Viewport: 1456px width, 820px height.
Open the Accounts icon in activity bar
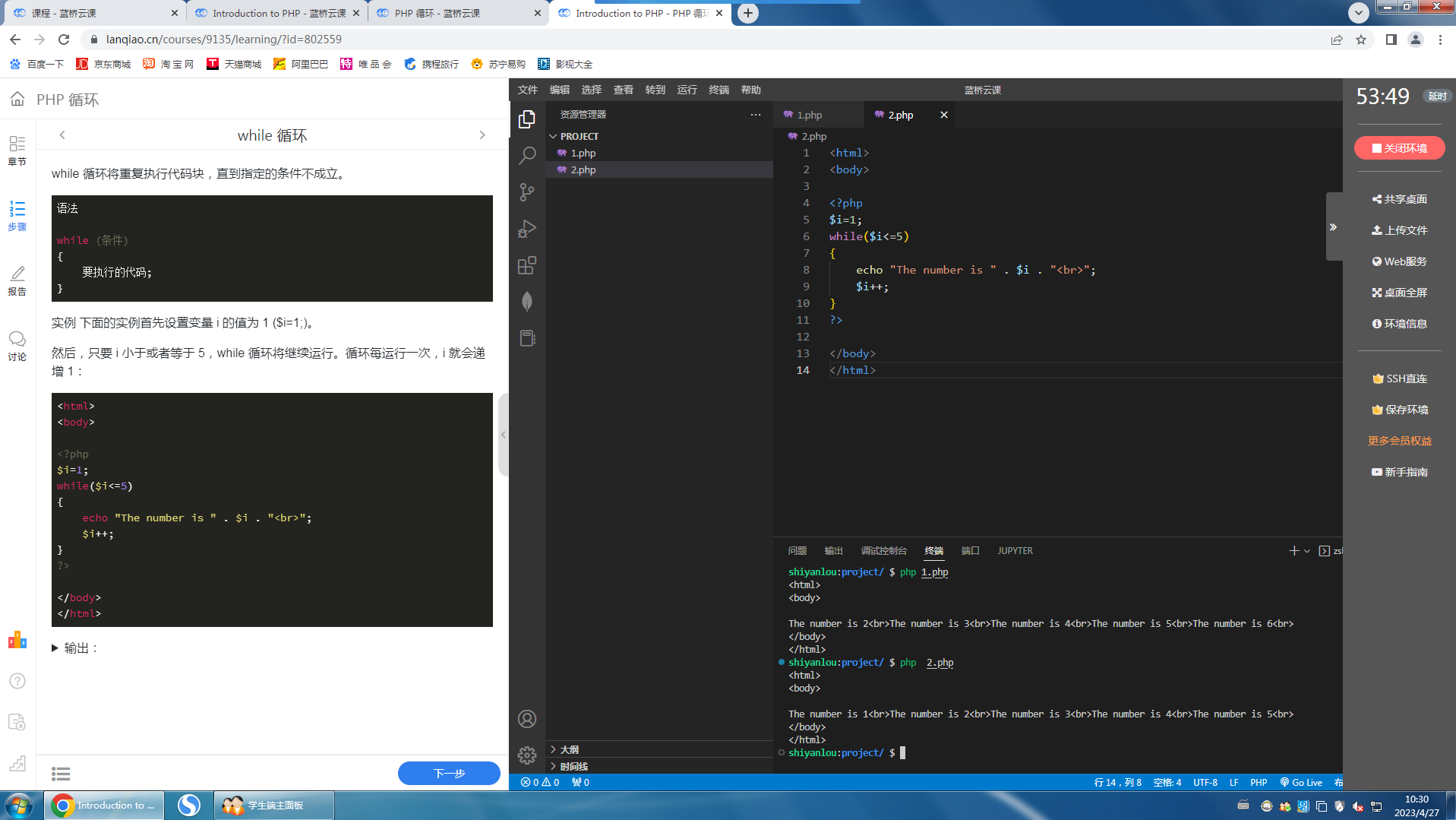[527, 719]
